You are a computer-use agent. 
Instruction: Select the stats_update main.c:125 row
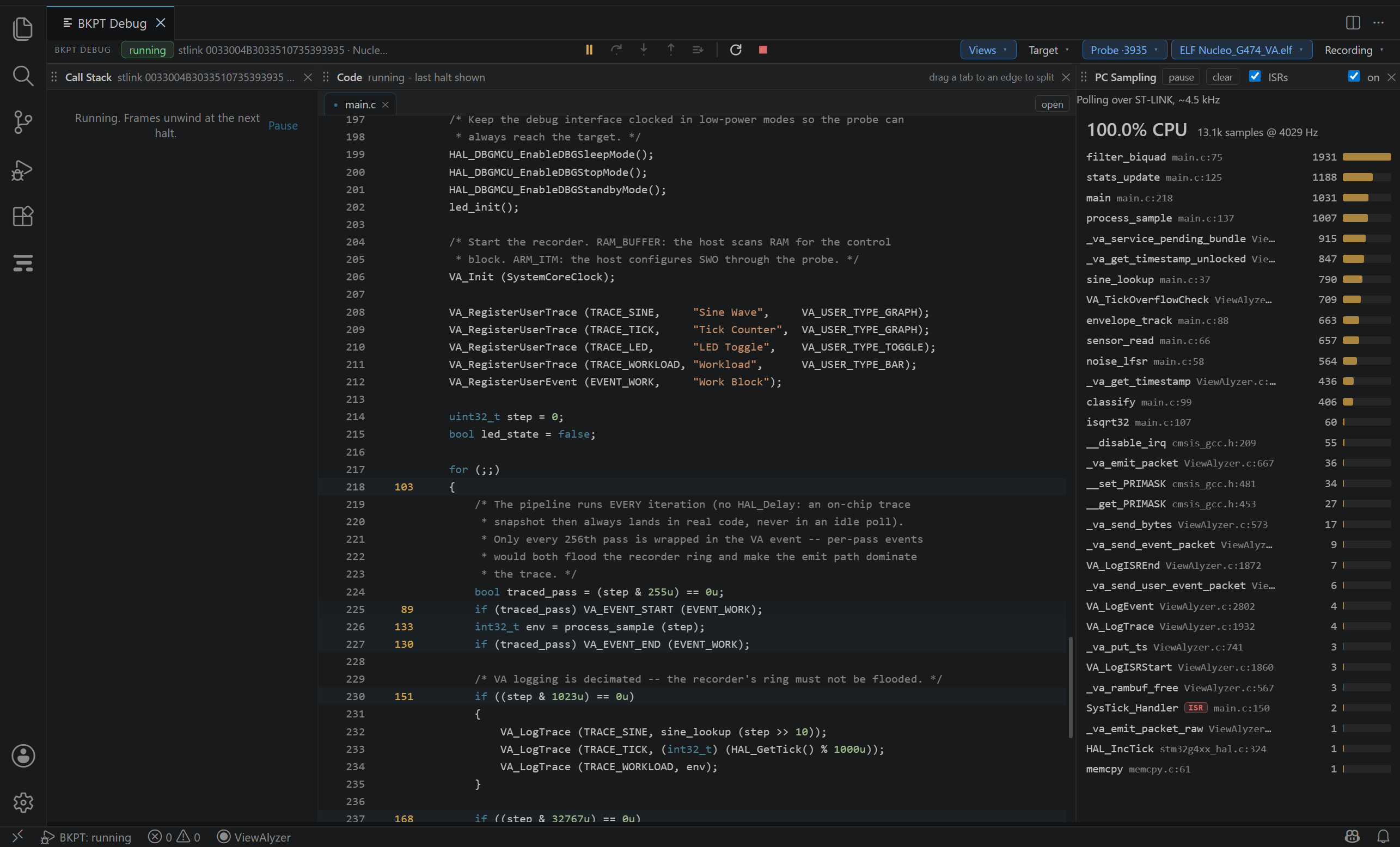pos(1238,177)
